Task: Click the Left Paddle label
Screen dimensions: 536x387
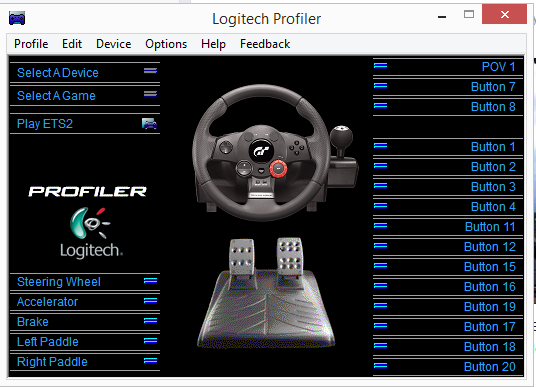Action: click(x=48, y=342)
